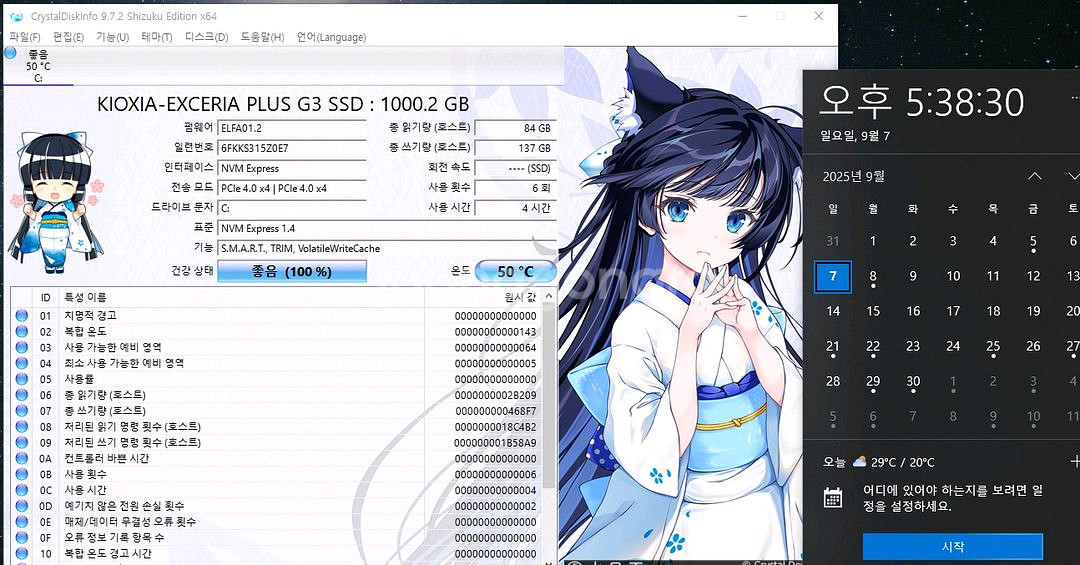Click the transfer mode field PCIe 4.0 x4
Viewport: 1080px width, 565px height.
[292, 188]
